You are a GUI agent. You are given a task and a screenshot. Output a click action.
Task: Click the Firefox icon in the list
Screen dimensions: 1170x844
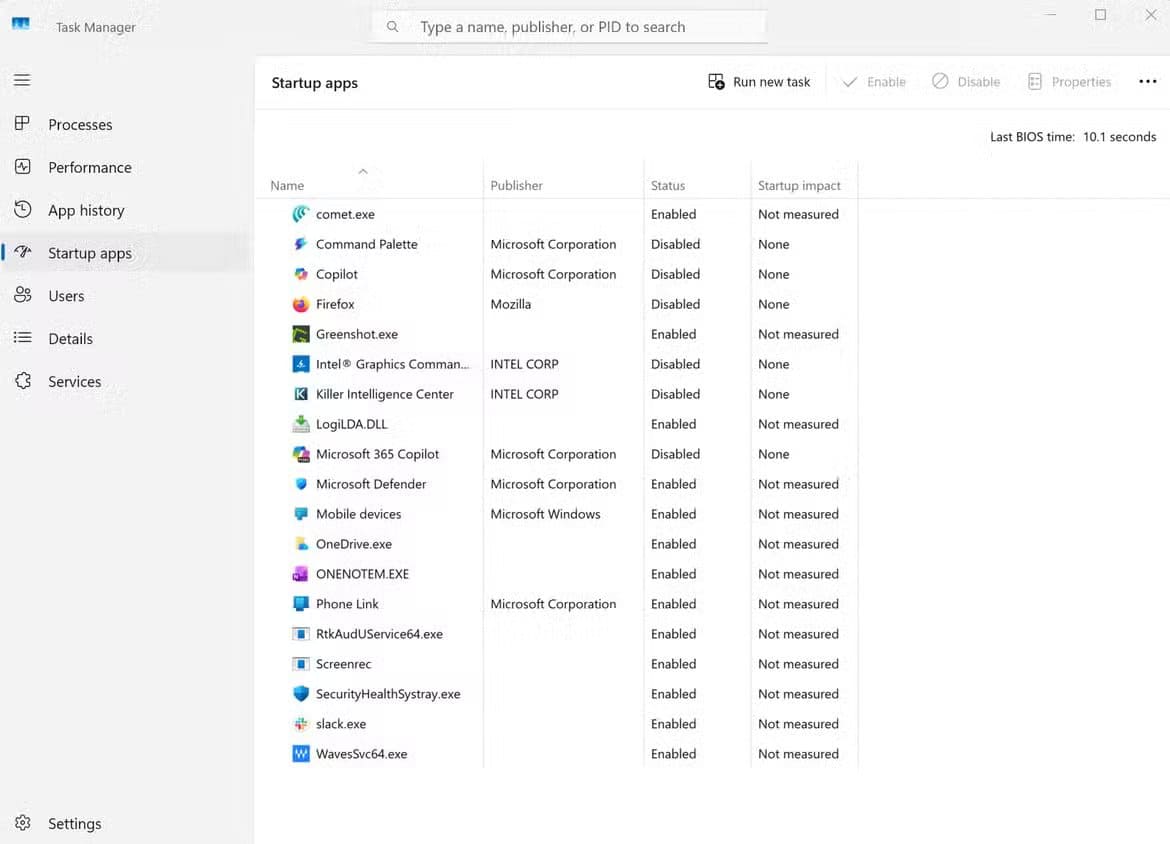tap(301, 304)
